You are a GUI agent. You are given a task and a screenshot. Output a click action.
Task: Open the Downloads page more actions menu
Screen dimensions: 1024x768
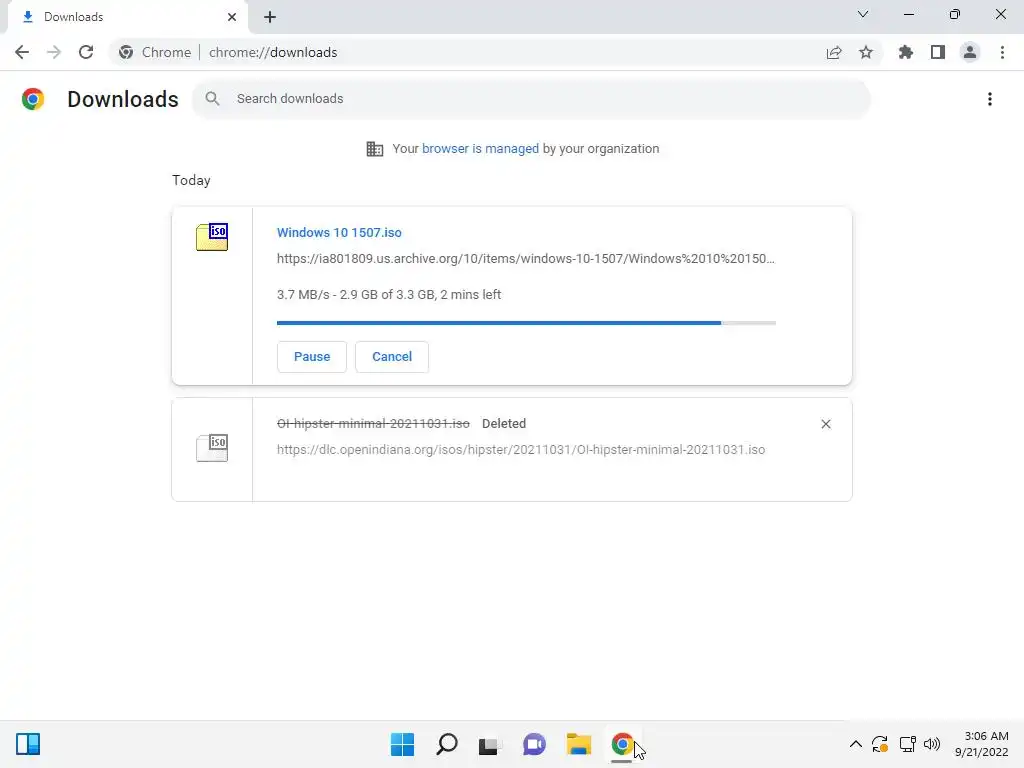click(990, 99)
